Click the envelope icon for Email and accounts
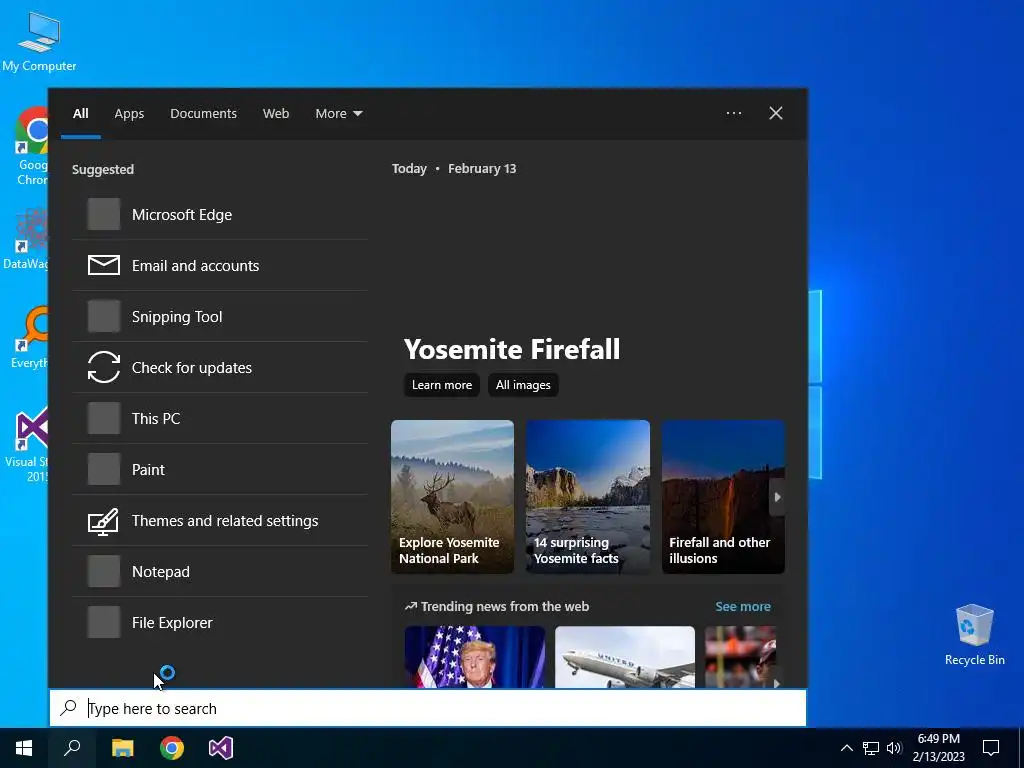 [104, 265]
